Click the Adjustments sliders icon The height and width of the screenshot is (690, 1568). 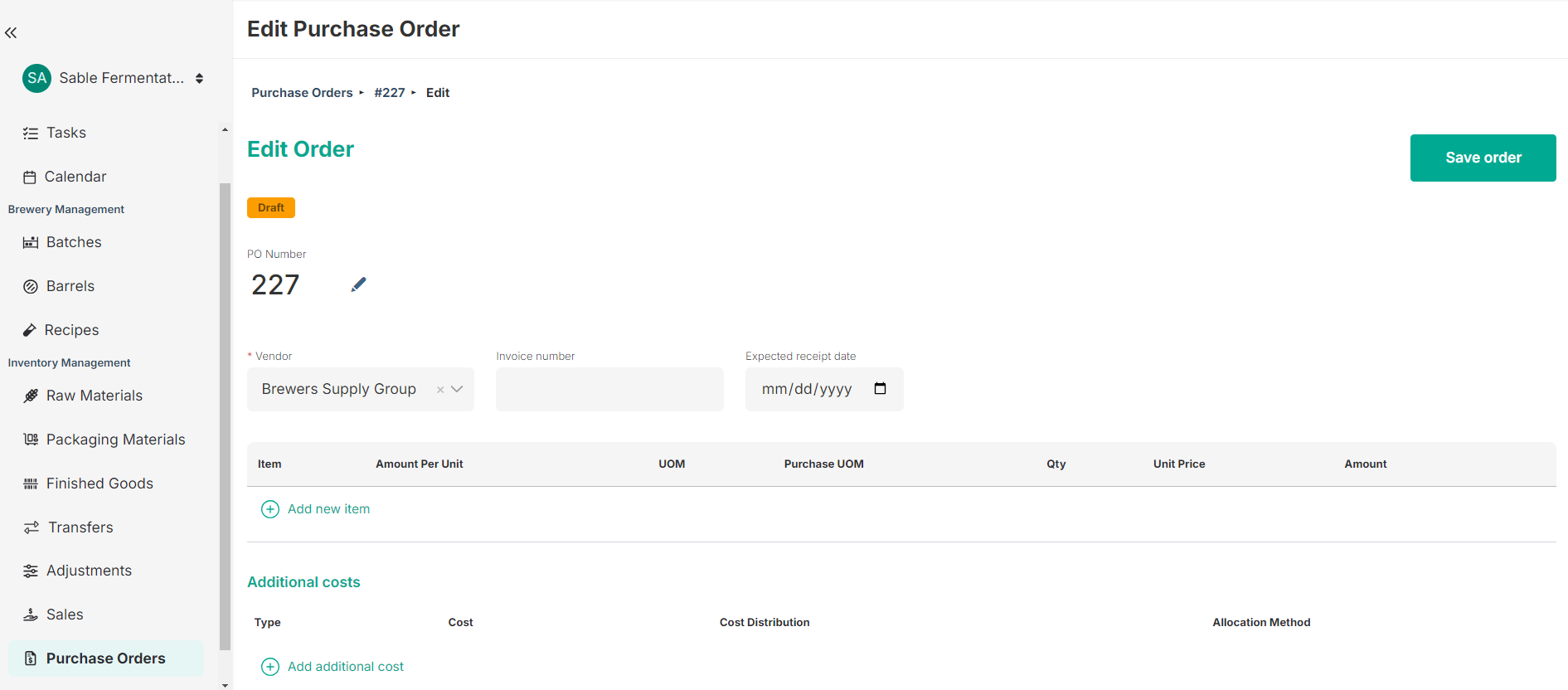[31, 571]
